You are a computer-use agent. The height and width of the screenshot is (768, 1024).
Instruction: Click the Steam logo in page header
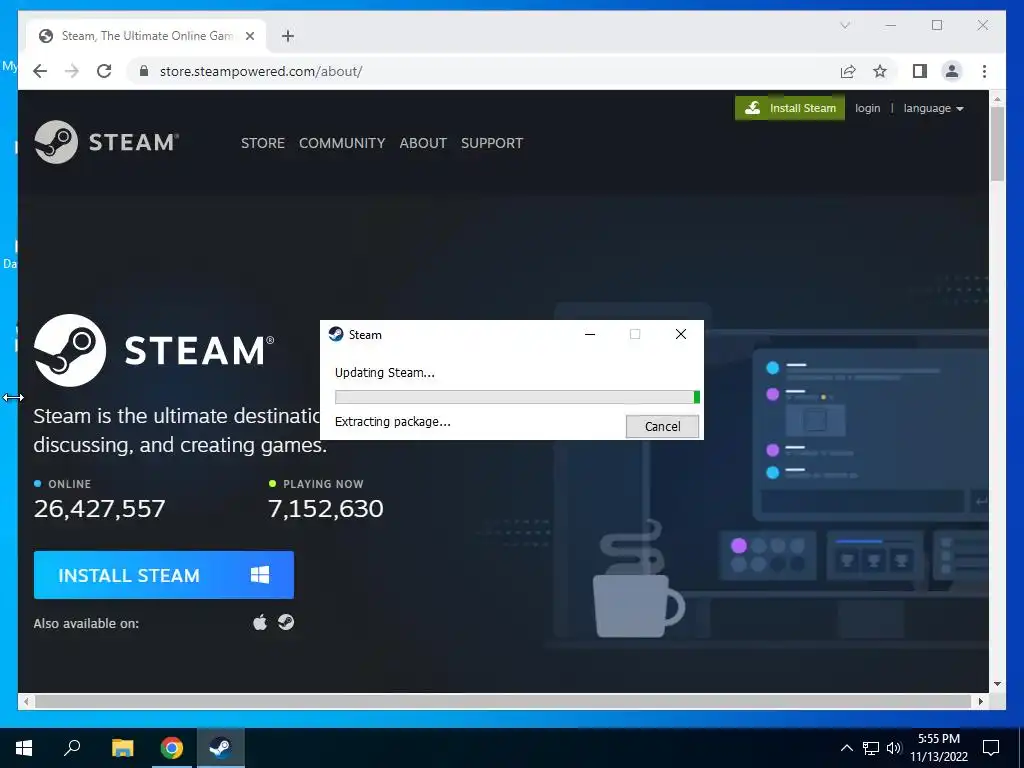106,142
